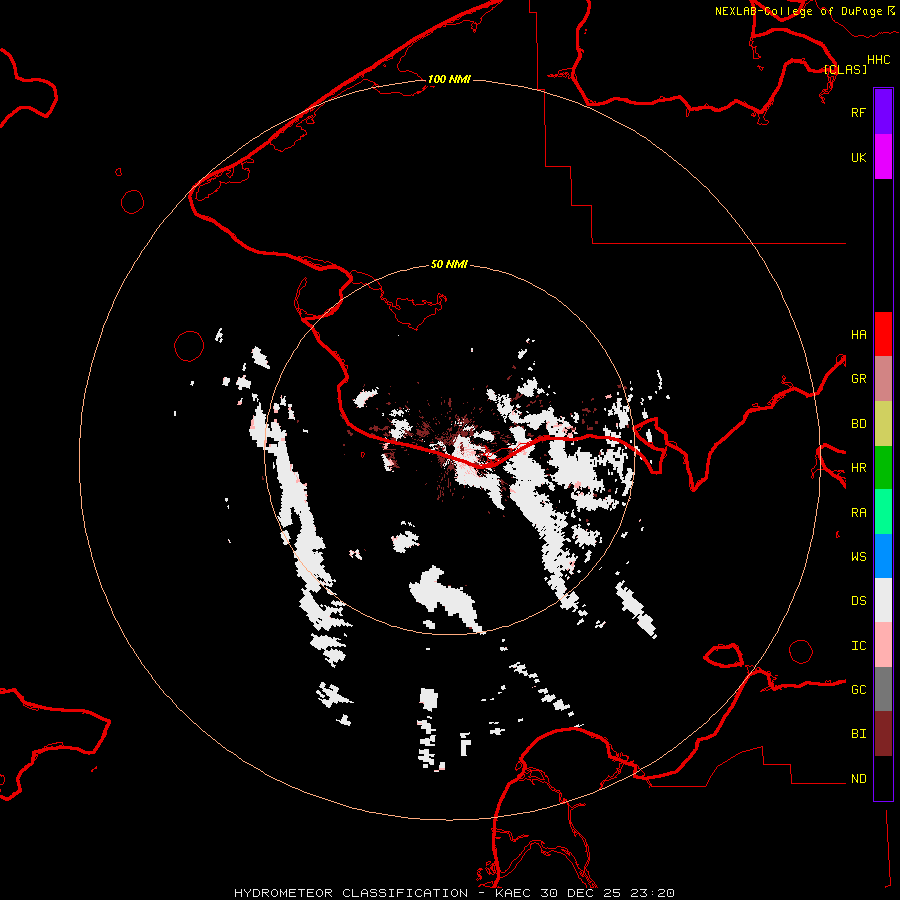Click the HR green legend swatch

coord(883,468)
